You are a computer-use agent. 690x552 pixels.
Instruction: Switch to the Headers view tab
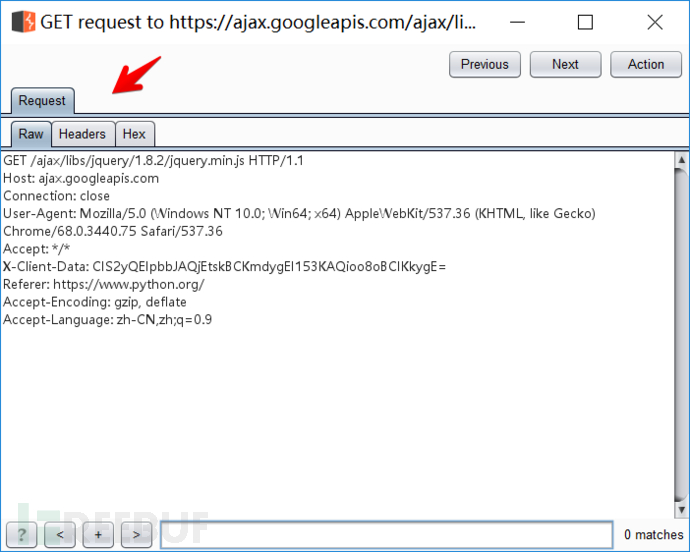pyautogui.click(x=82, y=134)
